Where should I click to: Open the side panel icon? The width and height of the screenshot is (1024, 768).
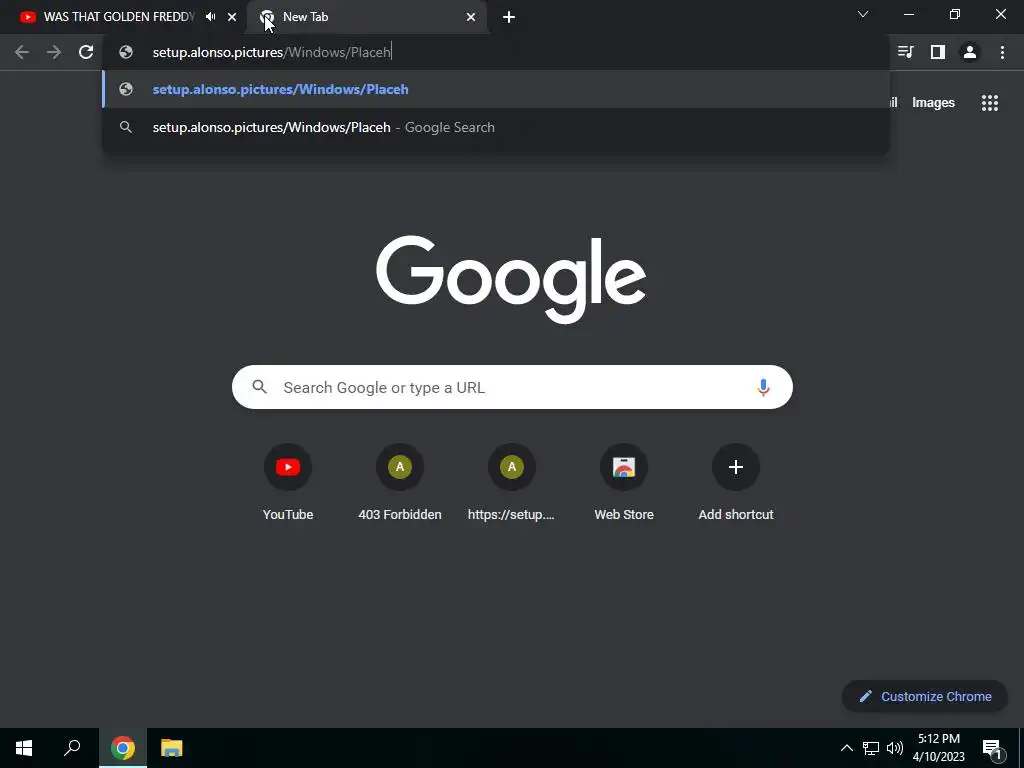(x=938, y=52)
